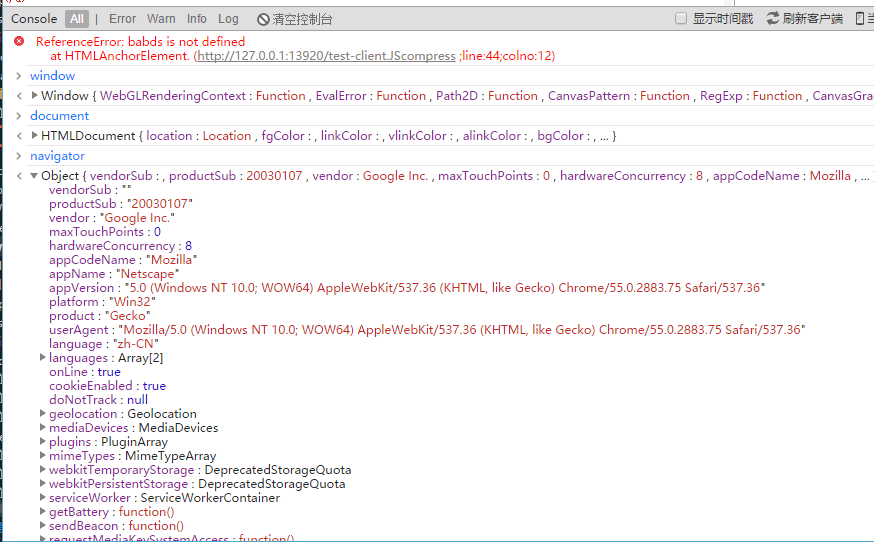874x542 pixels.
Task: Switch to the Error filter tab
Action: click(x=123, y=19)
